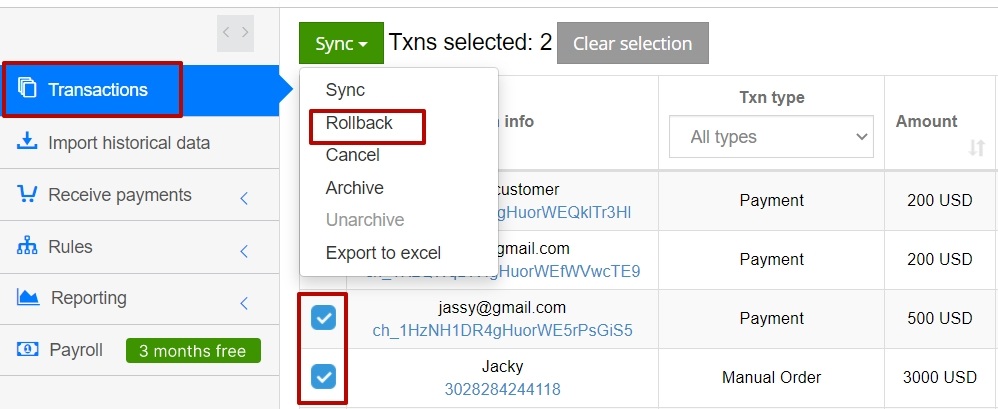Select Export to excel menu option
Viewport: 998px width, 409px height.
383,253
